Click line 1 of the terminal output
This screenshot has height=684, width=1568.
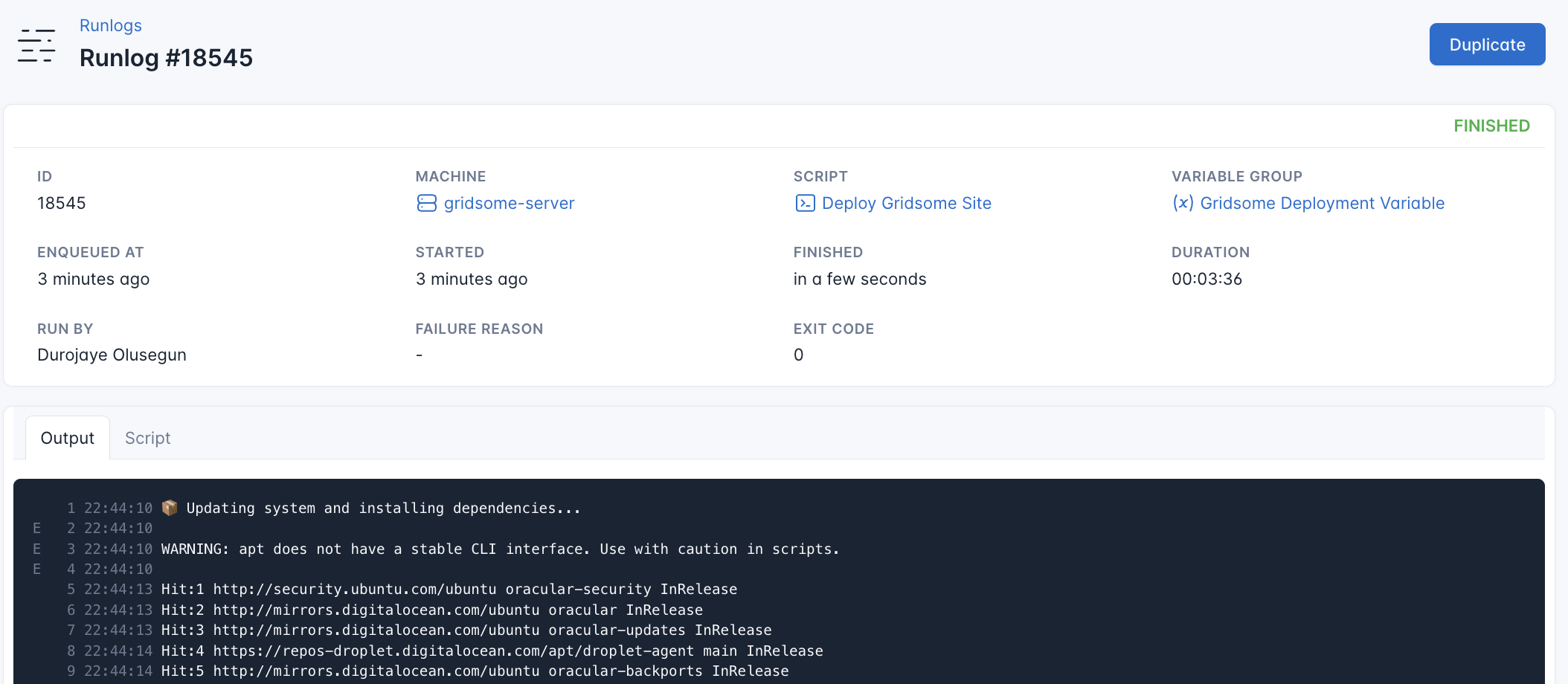coord(333,508)
